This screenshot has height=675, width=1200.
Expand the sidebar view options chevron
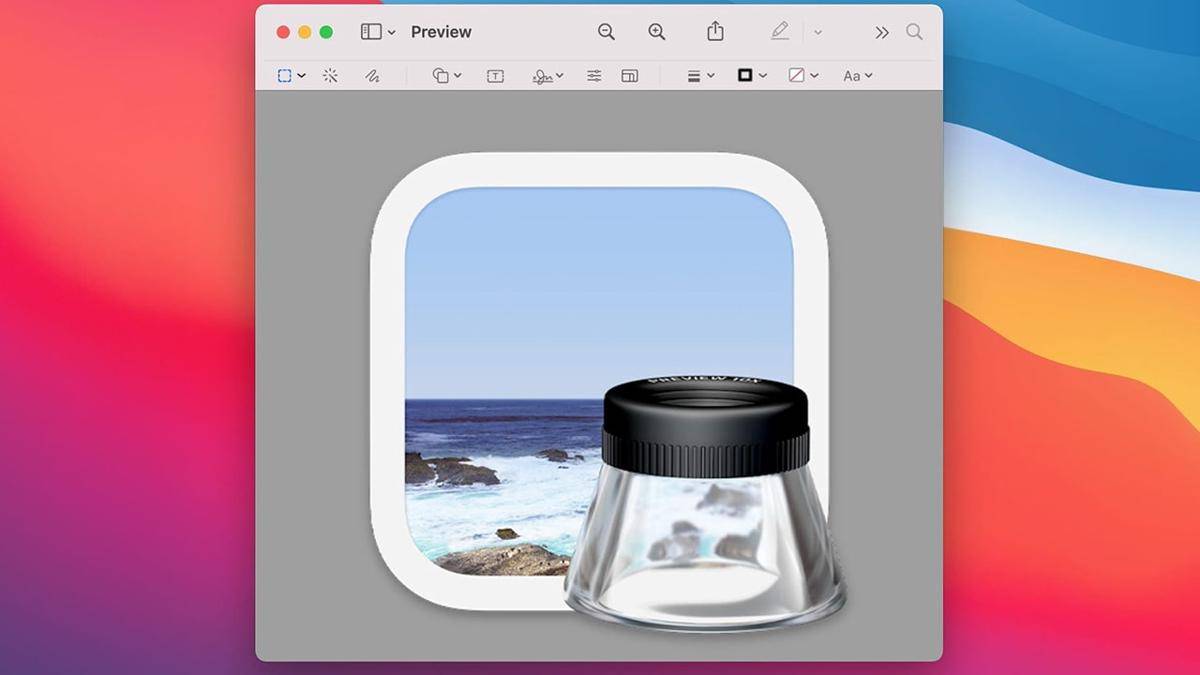pos(391,32)
